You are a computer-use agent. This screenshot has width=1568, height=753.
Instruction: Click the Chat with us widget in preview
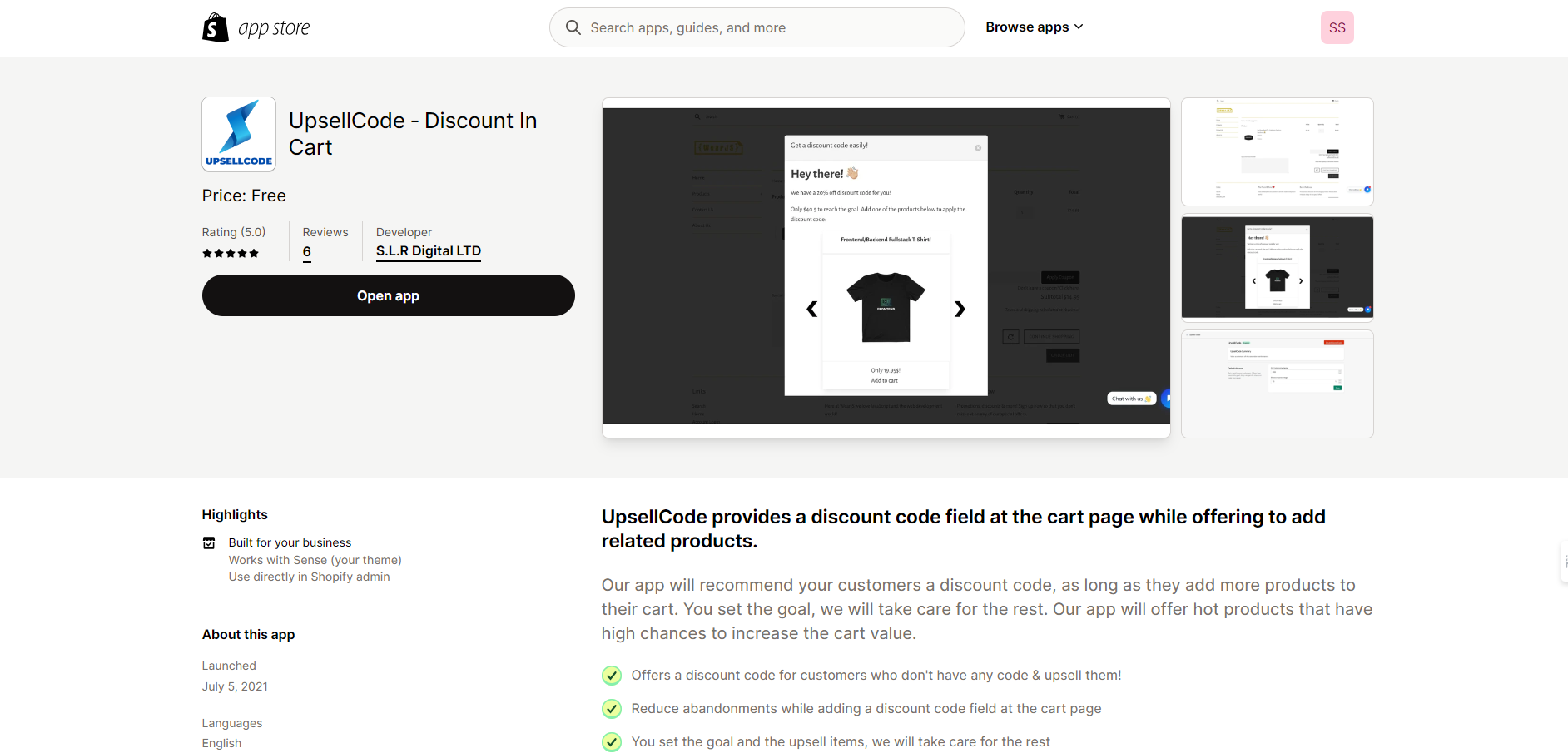tap(1131, 399)
